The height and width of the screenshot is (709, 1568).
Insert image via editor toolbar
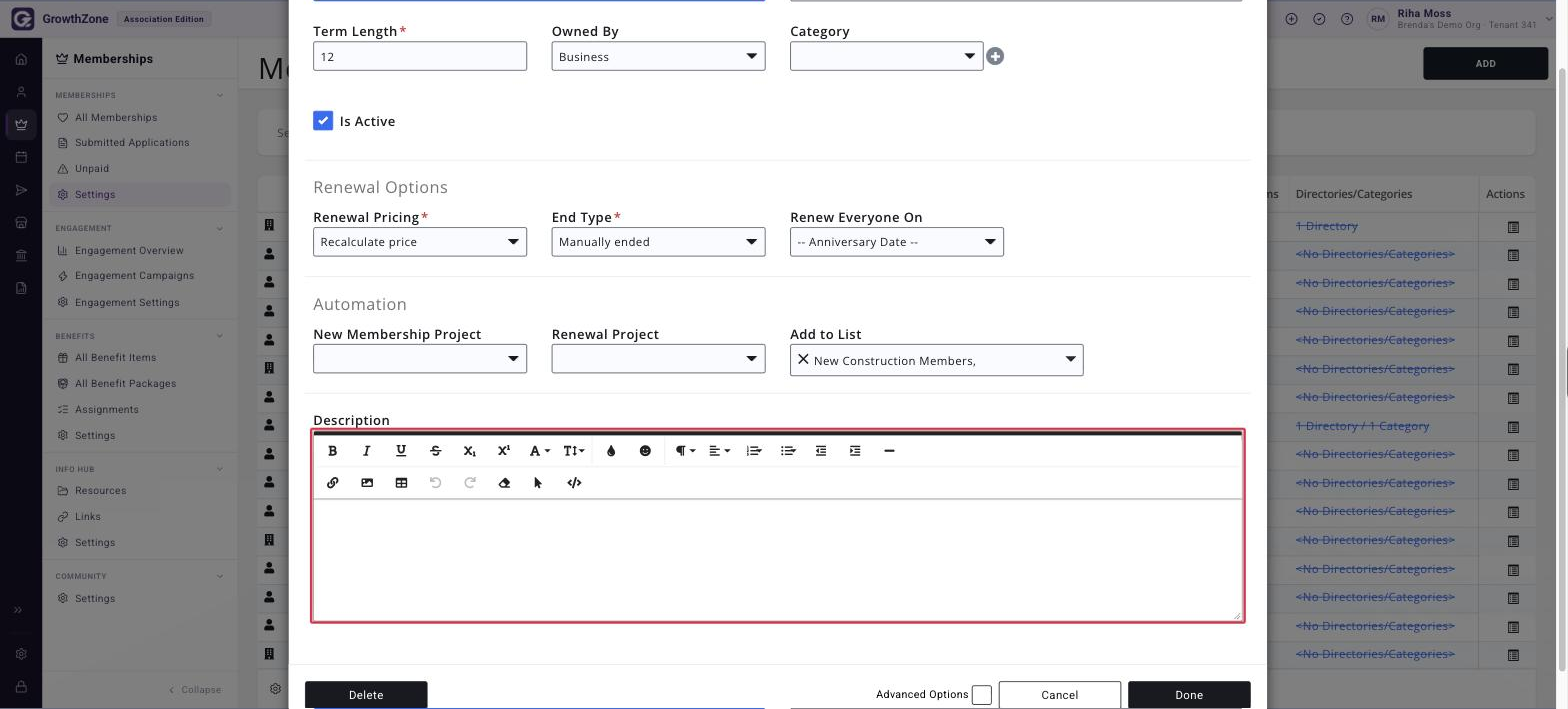tap(367, 483)
